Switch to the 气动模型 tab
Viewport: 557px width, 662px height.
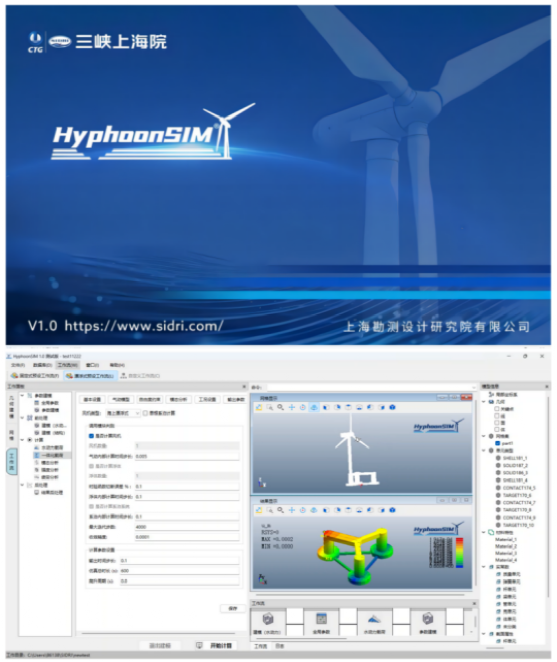click(x=121, y=399)
